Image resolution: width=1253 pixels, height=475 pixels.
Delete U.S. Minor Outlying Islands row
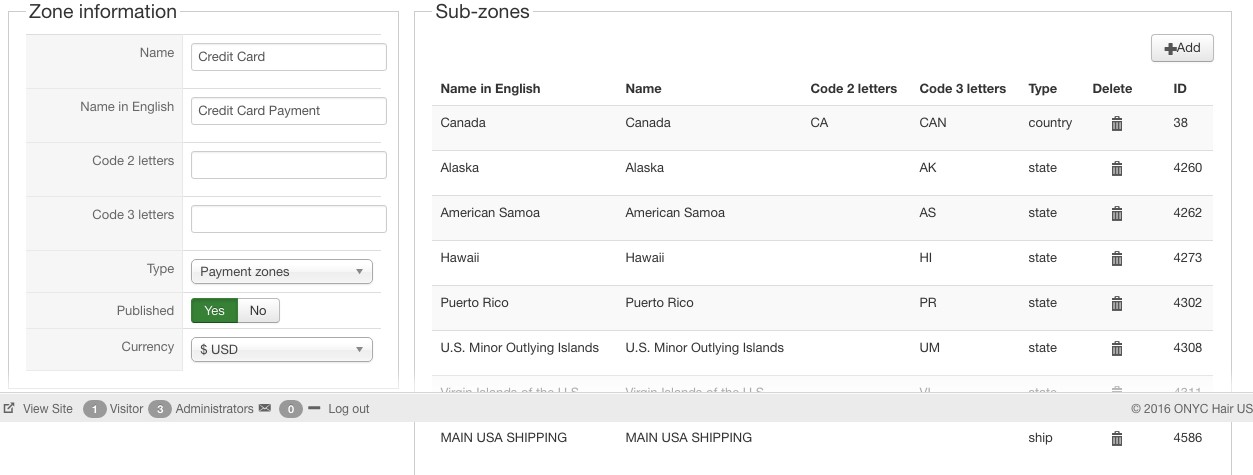click(x=1117, y=349)
